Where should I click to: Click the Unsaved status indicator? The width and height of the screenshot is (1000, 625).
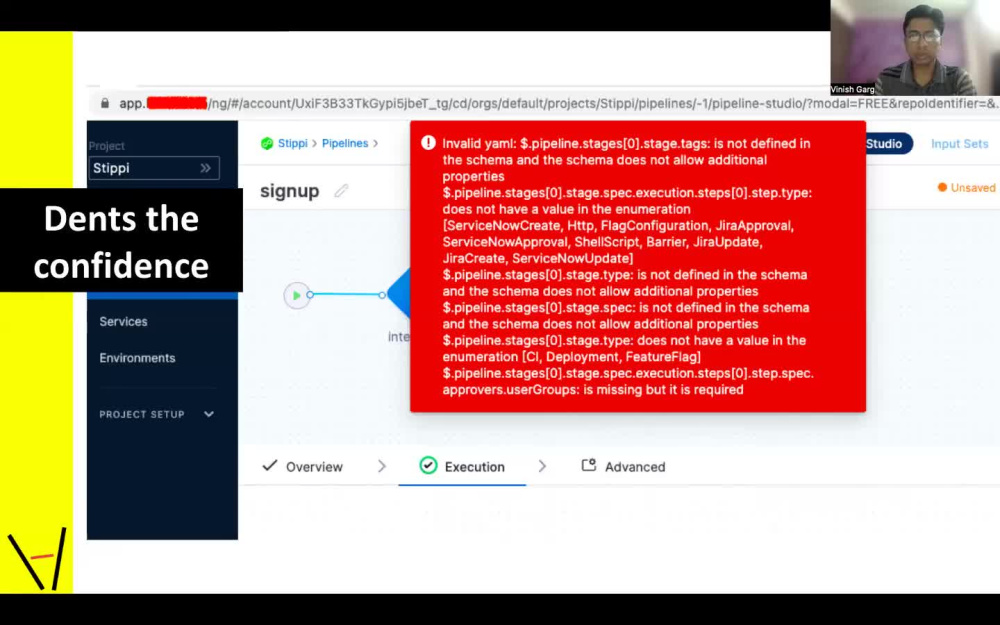click(x=966, y=188)
